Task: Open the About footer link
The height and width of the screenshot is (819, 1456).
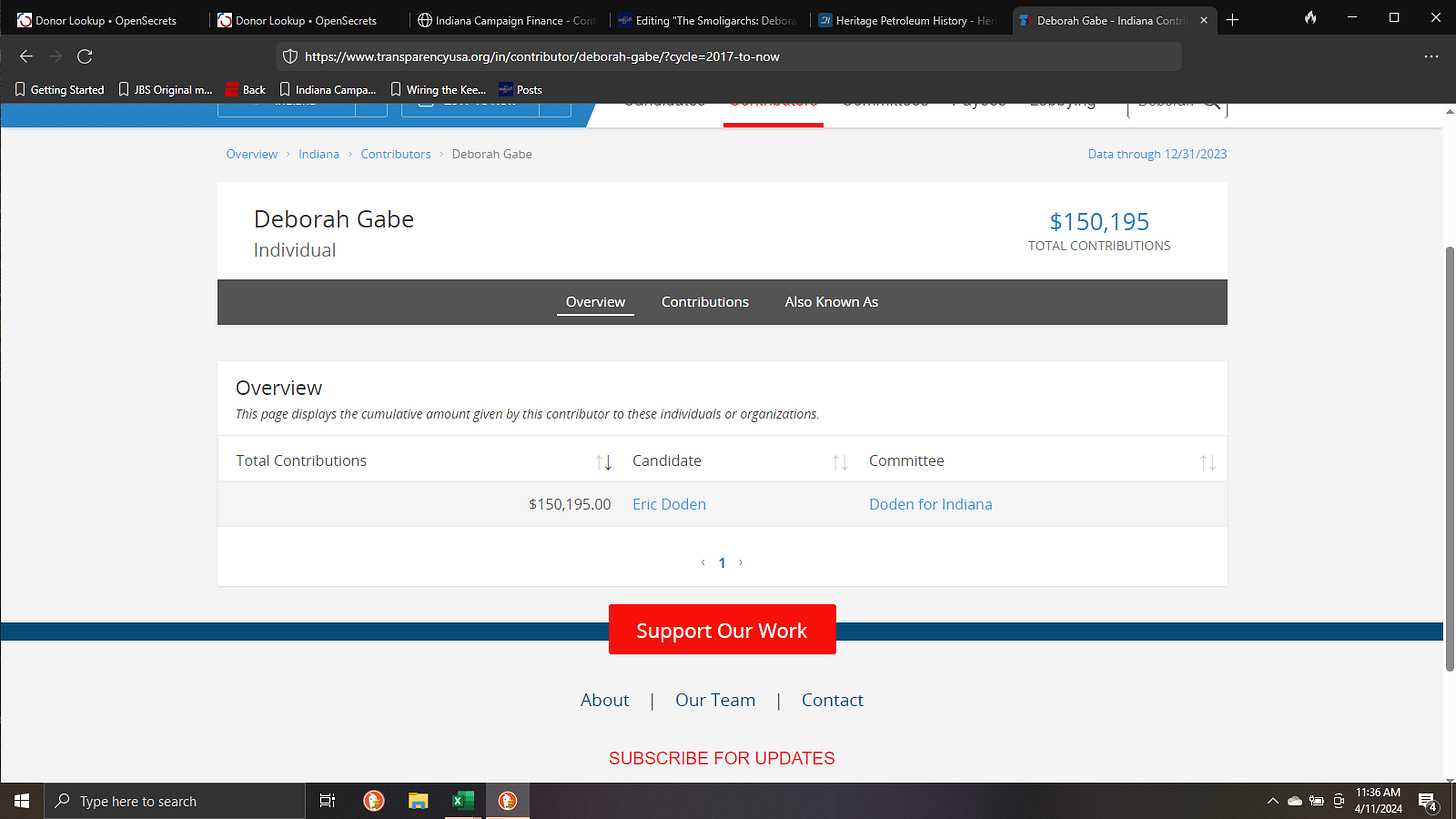Action: pyautogui.click(x=605, y=700)
